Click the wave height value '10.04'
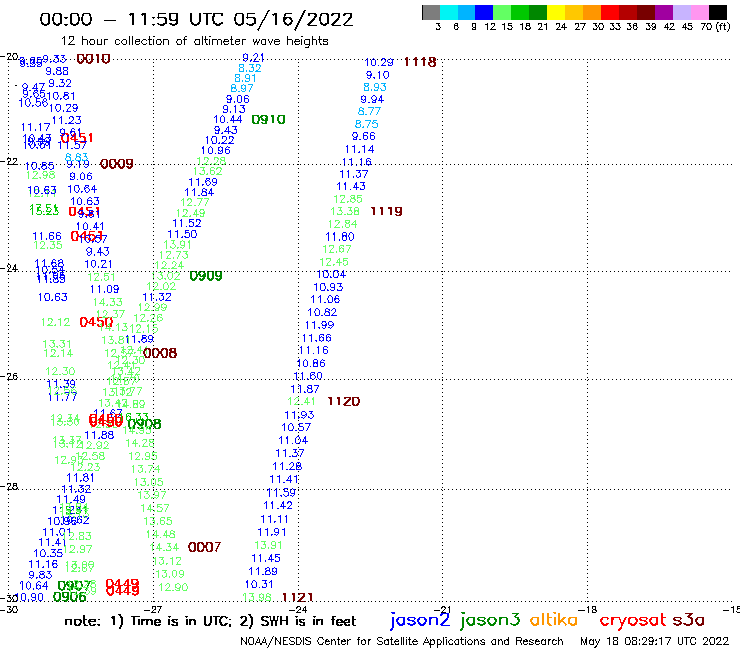The width and height of the screenshot is (740, 650). click(331, 274)
